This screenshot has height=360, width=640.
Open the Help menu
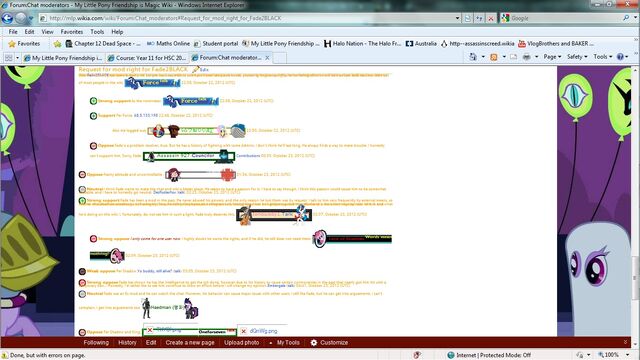click(x=117, y=31)
